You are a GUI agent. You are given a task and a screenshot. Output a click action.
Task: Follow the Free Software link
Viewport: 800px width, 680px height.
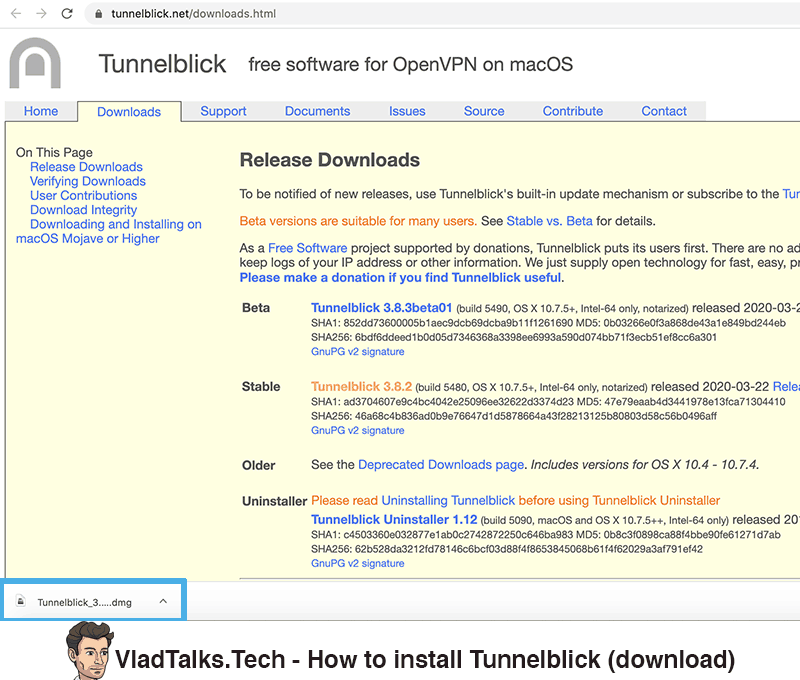pyautogui.click(x=308, y=248)
